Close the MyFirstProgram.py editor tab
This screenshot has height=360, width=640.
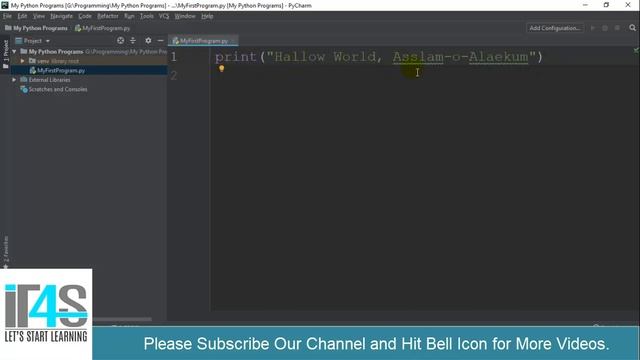click(x=233, y=41)
